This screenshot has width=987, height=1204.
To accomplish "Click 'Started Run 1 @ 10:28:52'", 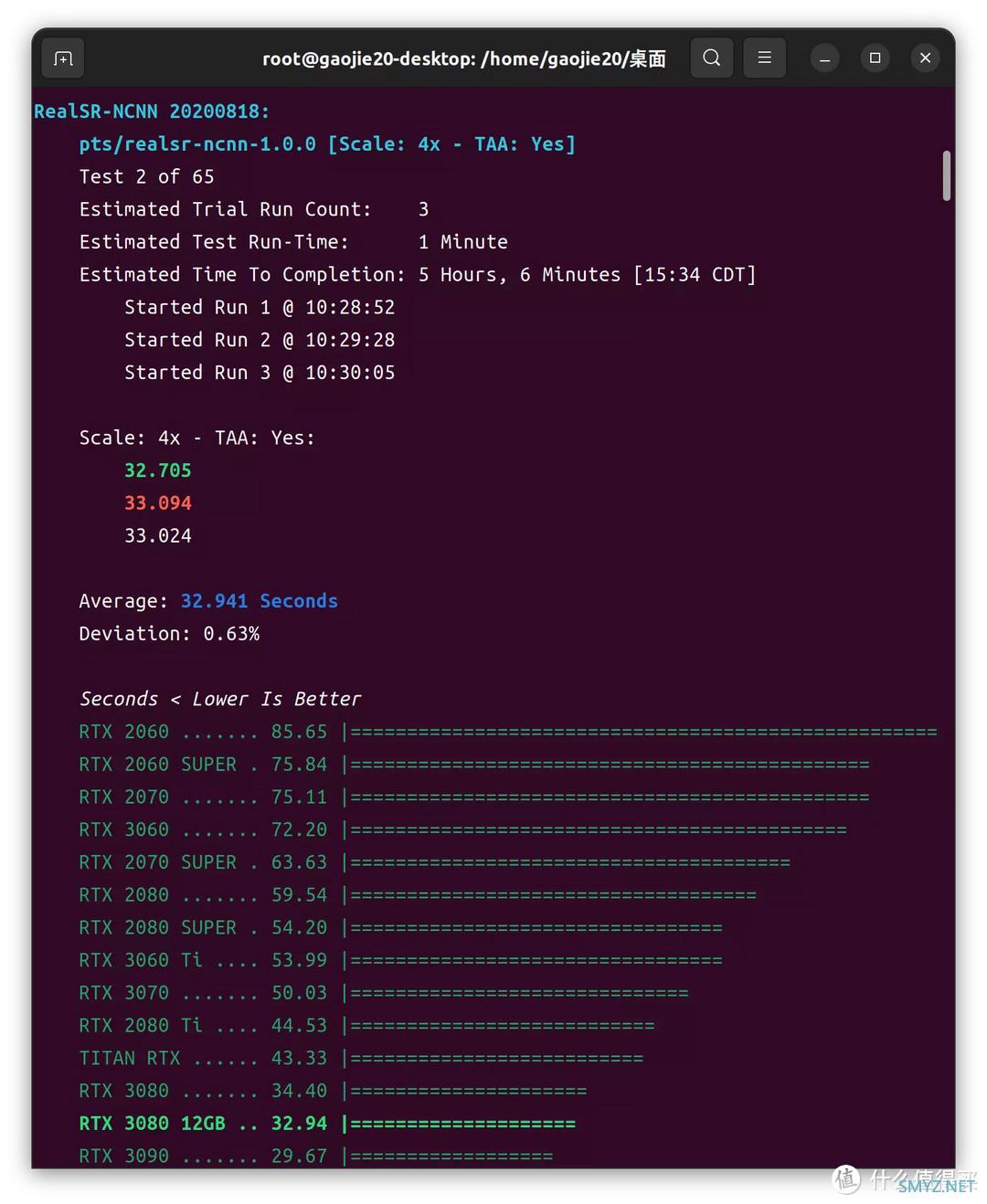I will 260,308.
